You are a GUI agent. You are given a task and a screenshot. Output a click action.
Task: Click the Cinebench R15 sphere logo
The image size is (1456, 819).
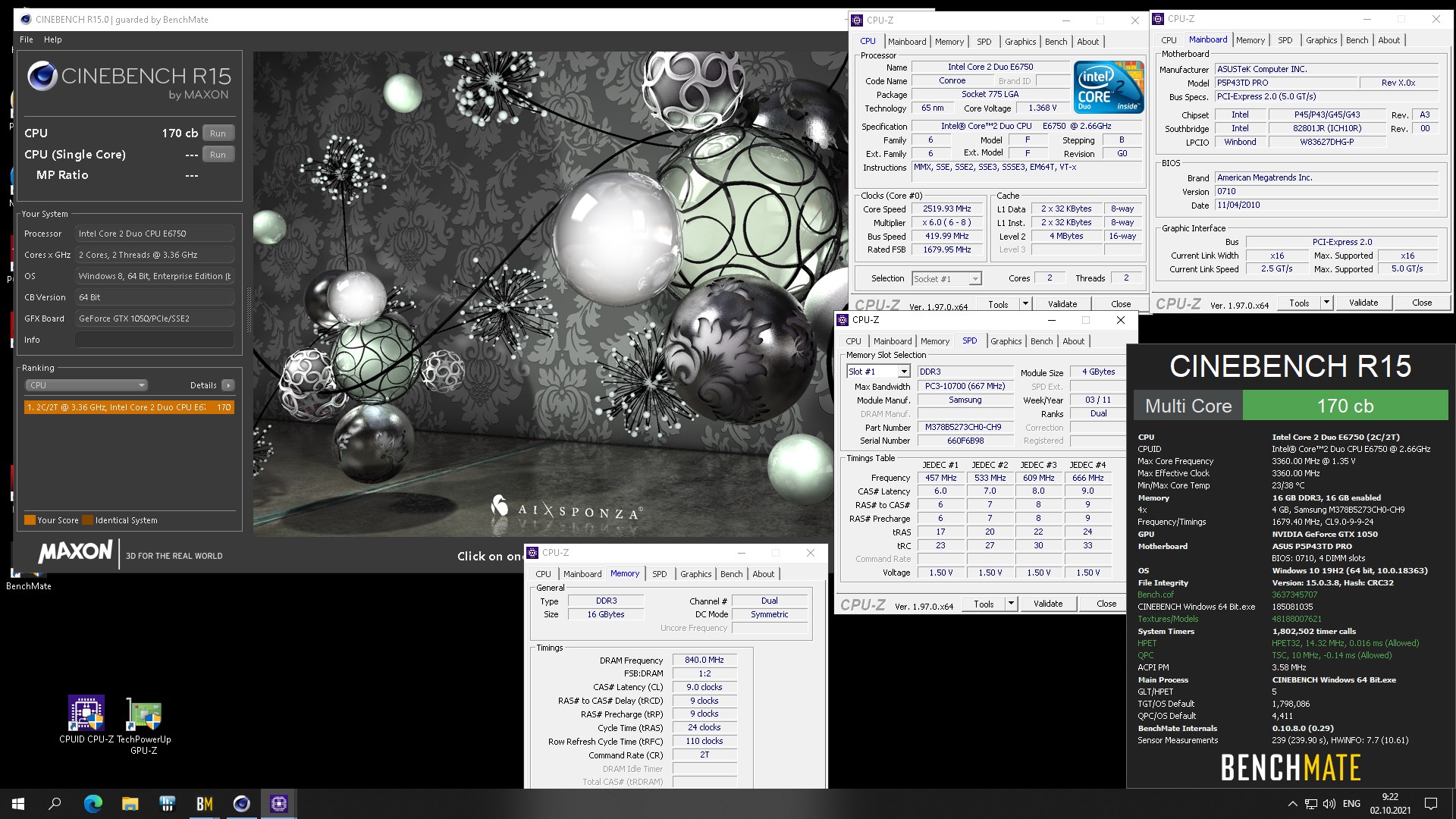pyautogui.click(x=42, y=77)
